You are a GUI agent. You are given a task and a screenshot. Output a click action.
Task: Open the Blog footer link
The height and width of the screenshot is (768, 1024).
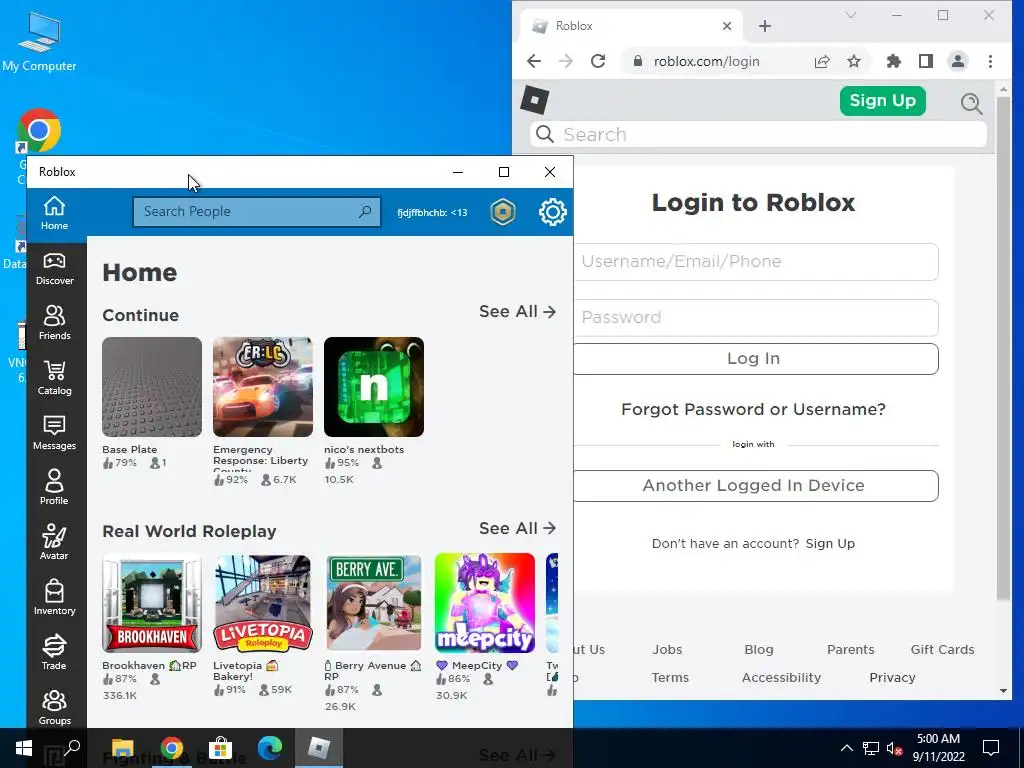tap(759, 650)
